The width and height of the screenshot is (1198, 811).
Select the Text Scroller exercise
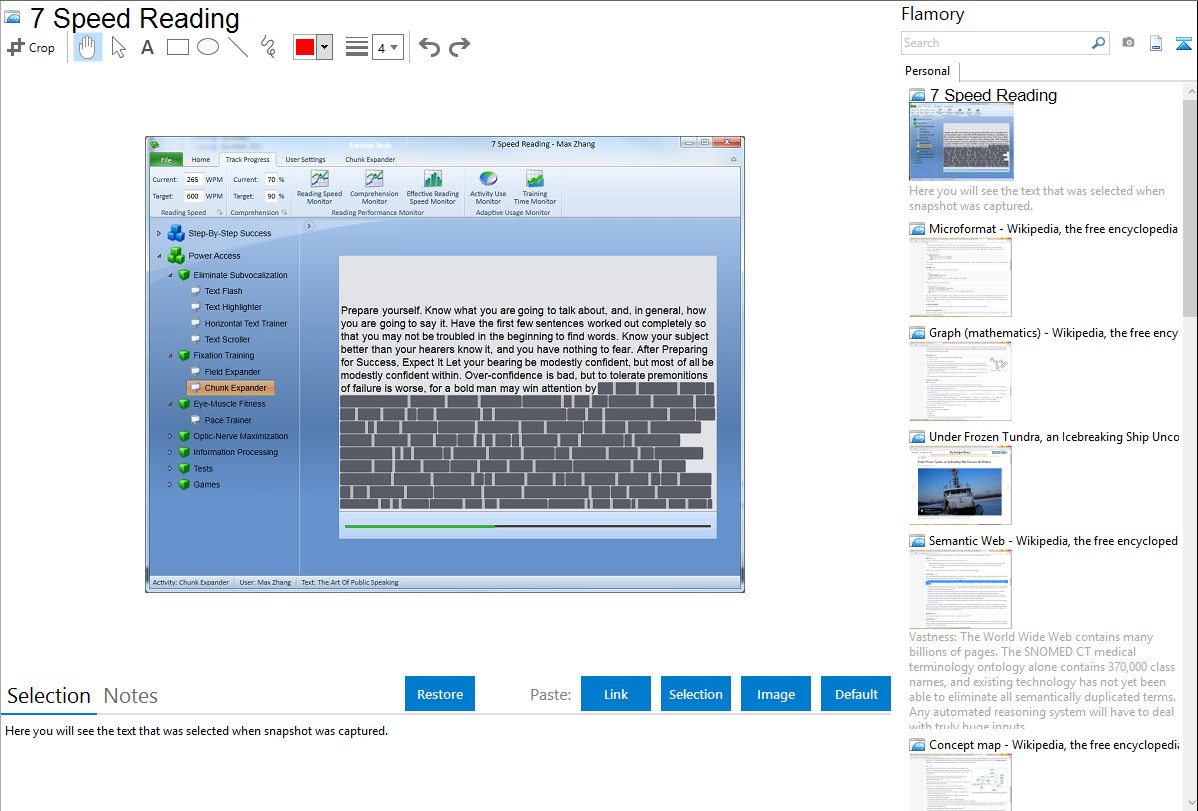pos(228,339)
